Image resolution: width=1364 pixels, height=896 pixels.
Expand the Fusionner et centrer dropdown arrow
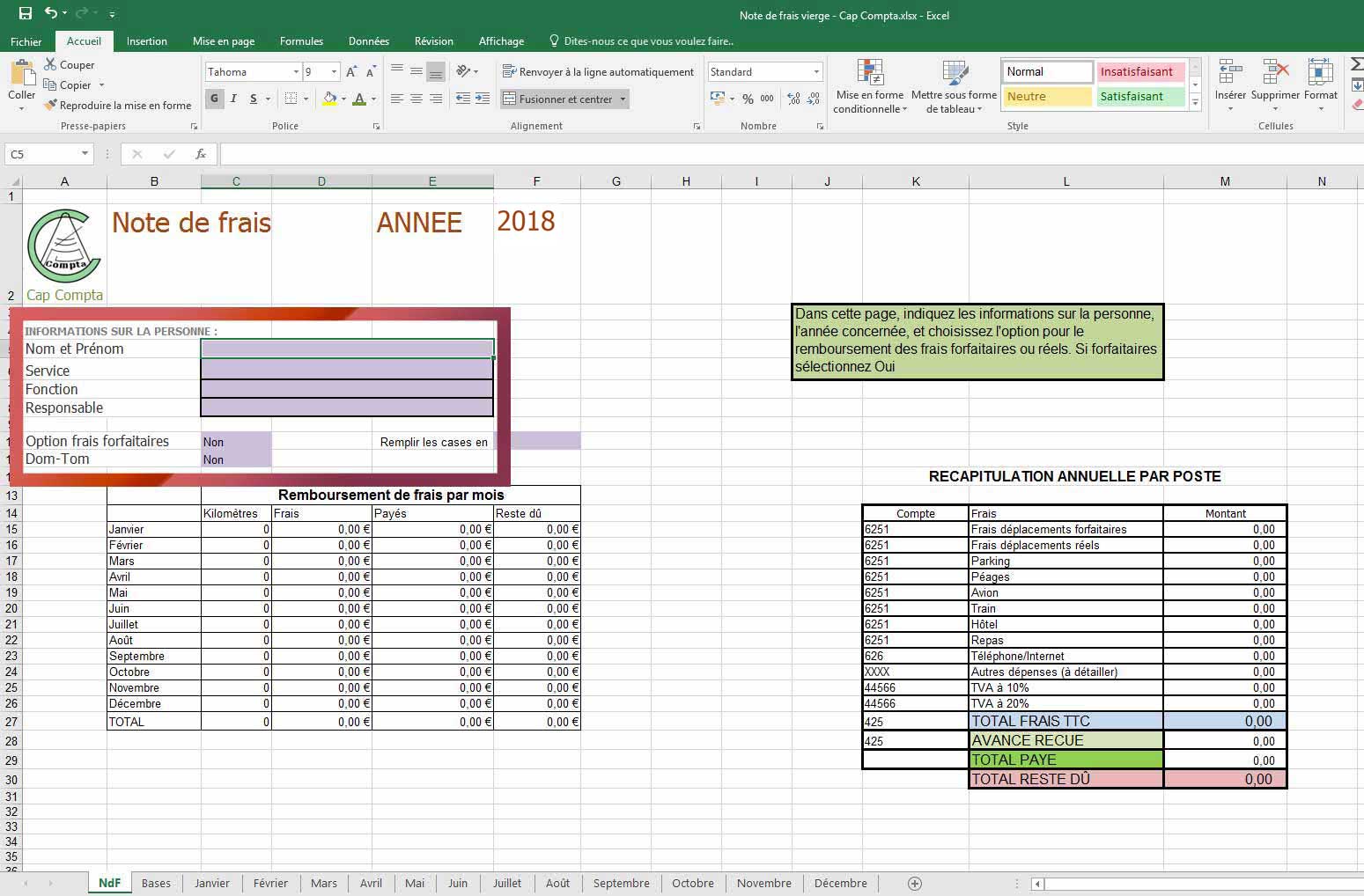623,99
